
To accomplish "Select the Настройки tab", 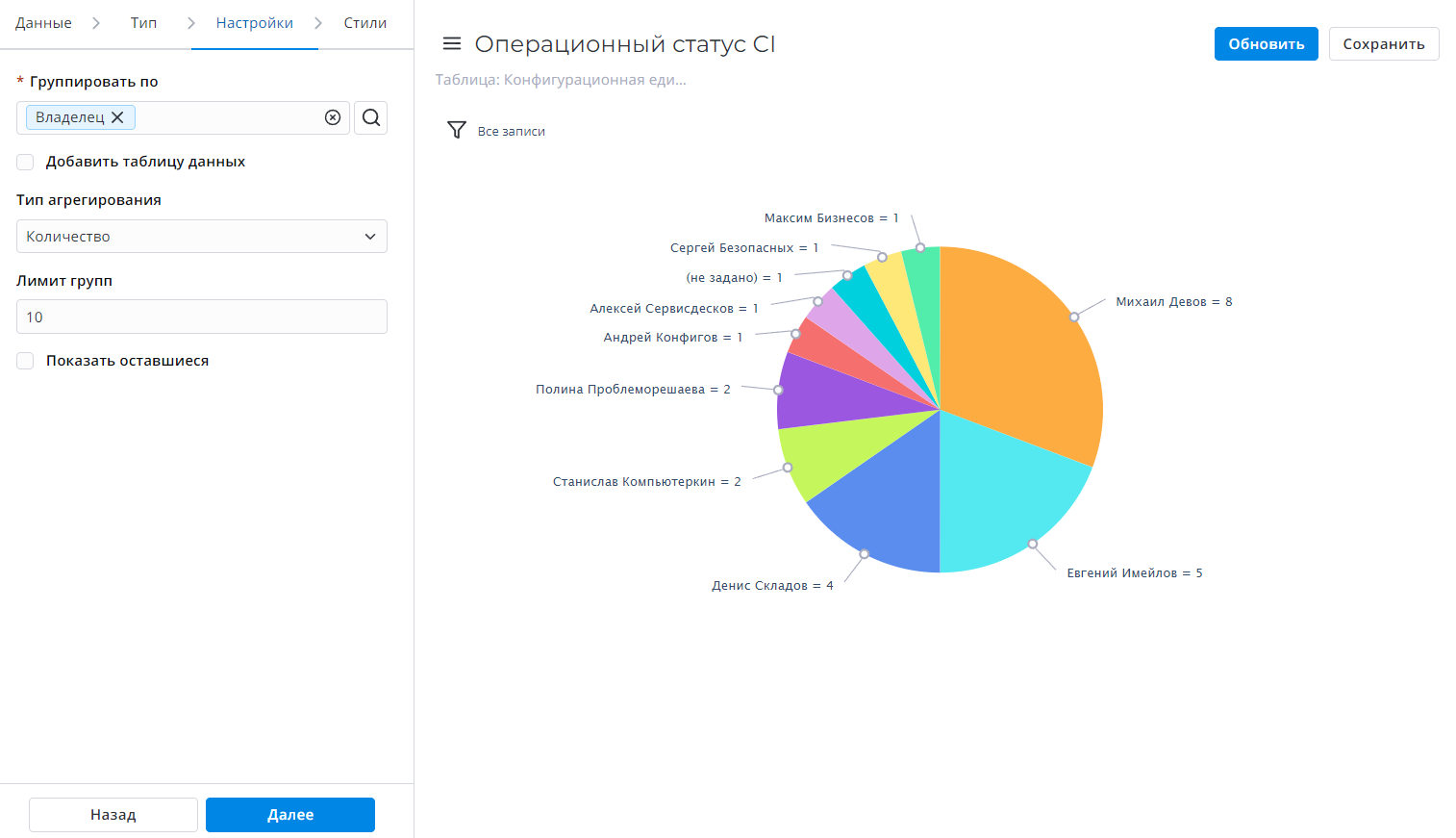I will [x=254, y=23].
